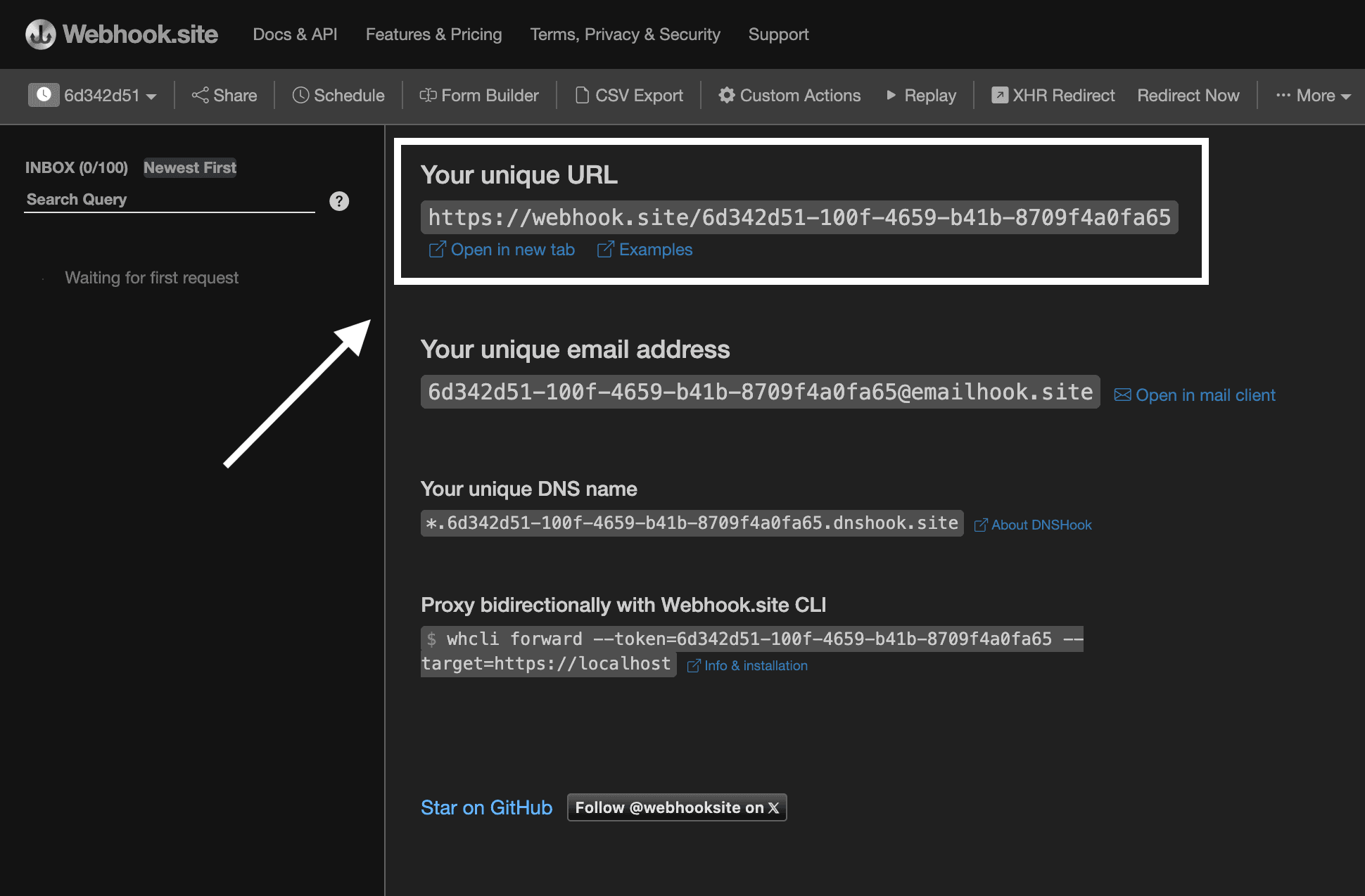Click the Share icon in the toolbar
1365x896 pixels.
click(199, 96)
